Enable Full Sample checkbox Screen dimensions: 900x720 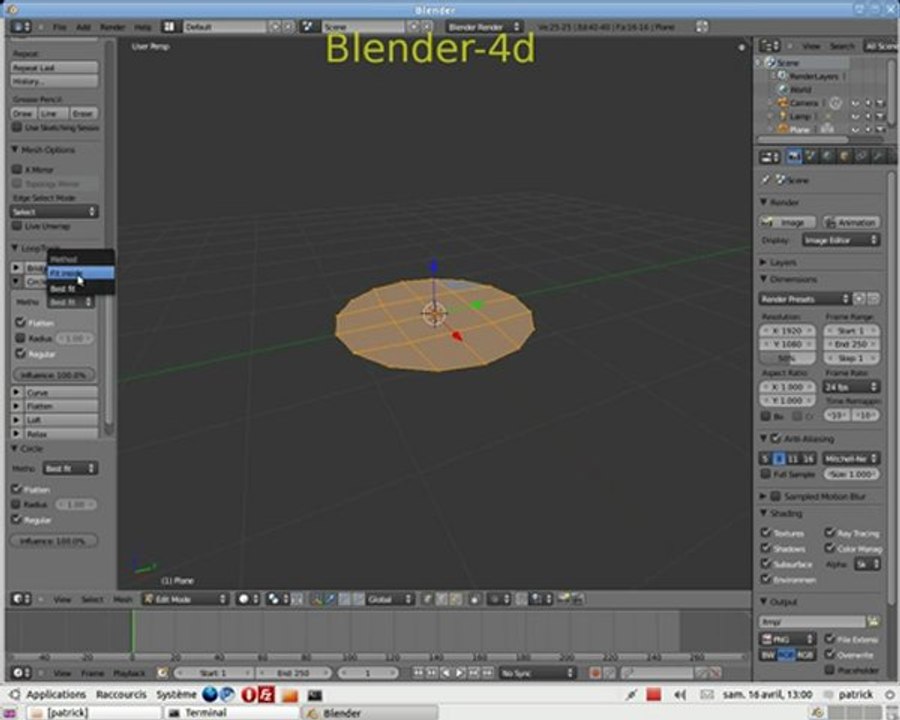pyautogui.click(x=766, y=474)
